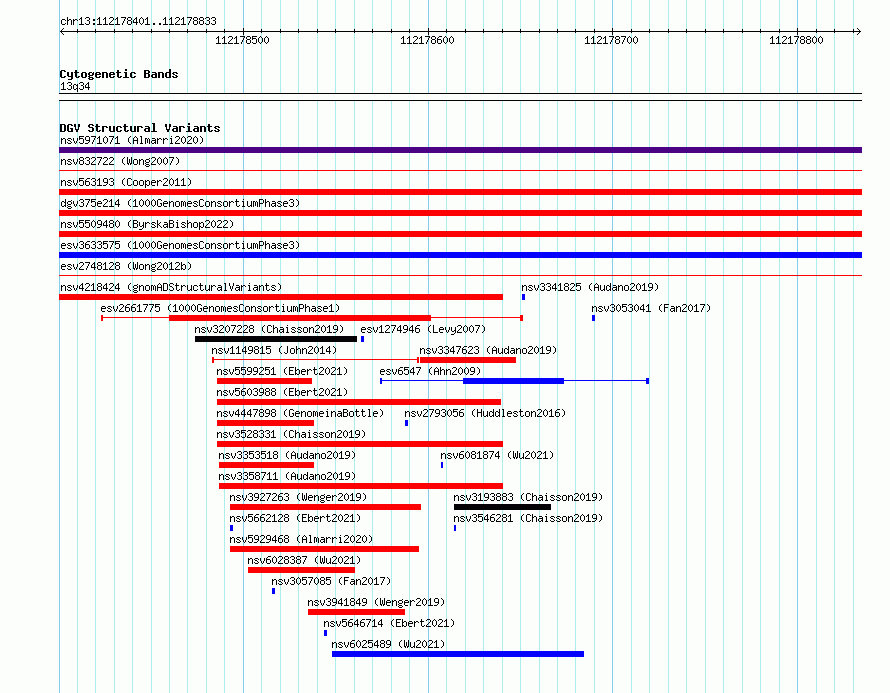
Task: Click nsv2793056 (Huddleston2016) label
Action: (x=485, y=413)
